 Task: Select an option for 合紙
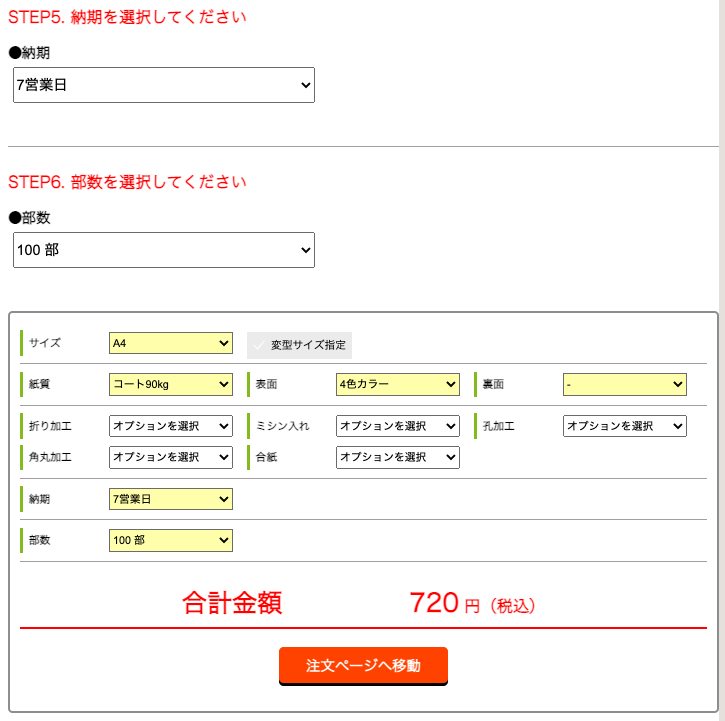click(x=398, y=457)
